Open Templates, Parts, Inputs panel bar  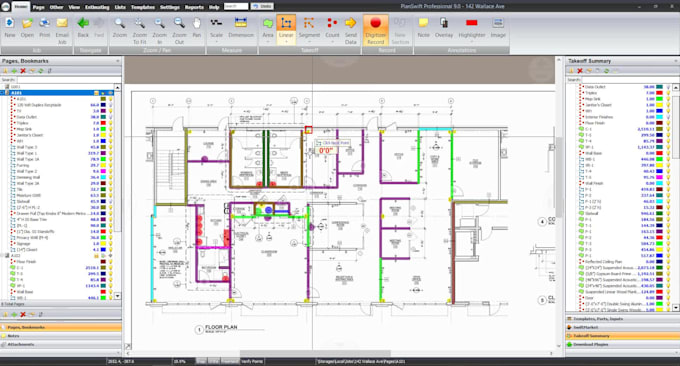point(622,319)
